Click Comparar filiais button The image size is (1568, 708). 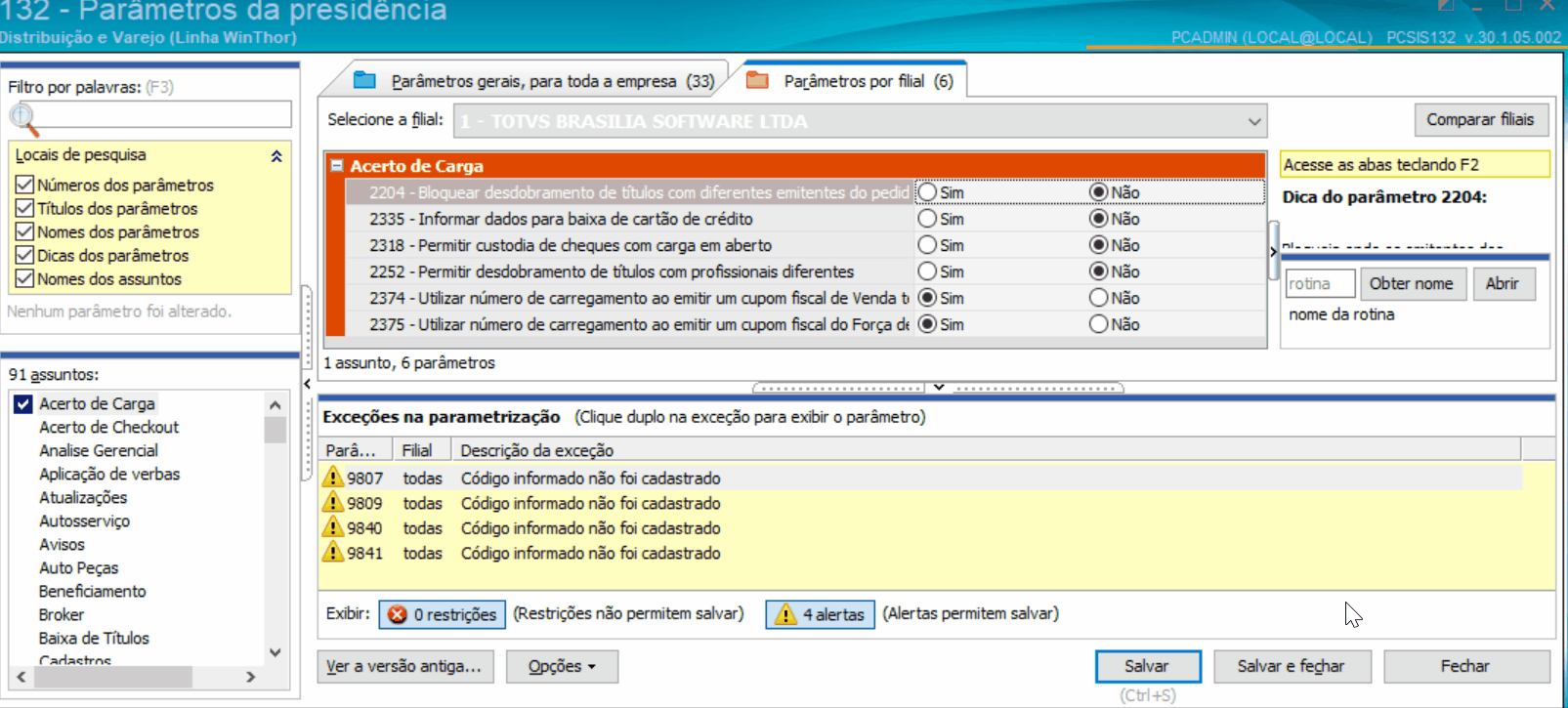click(x=1480, y=119)
